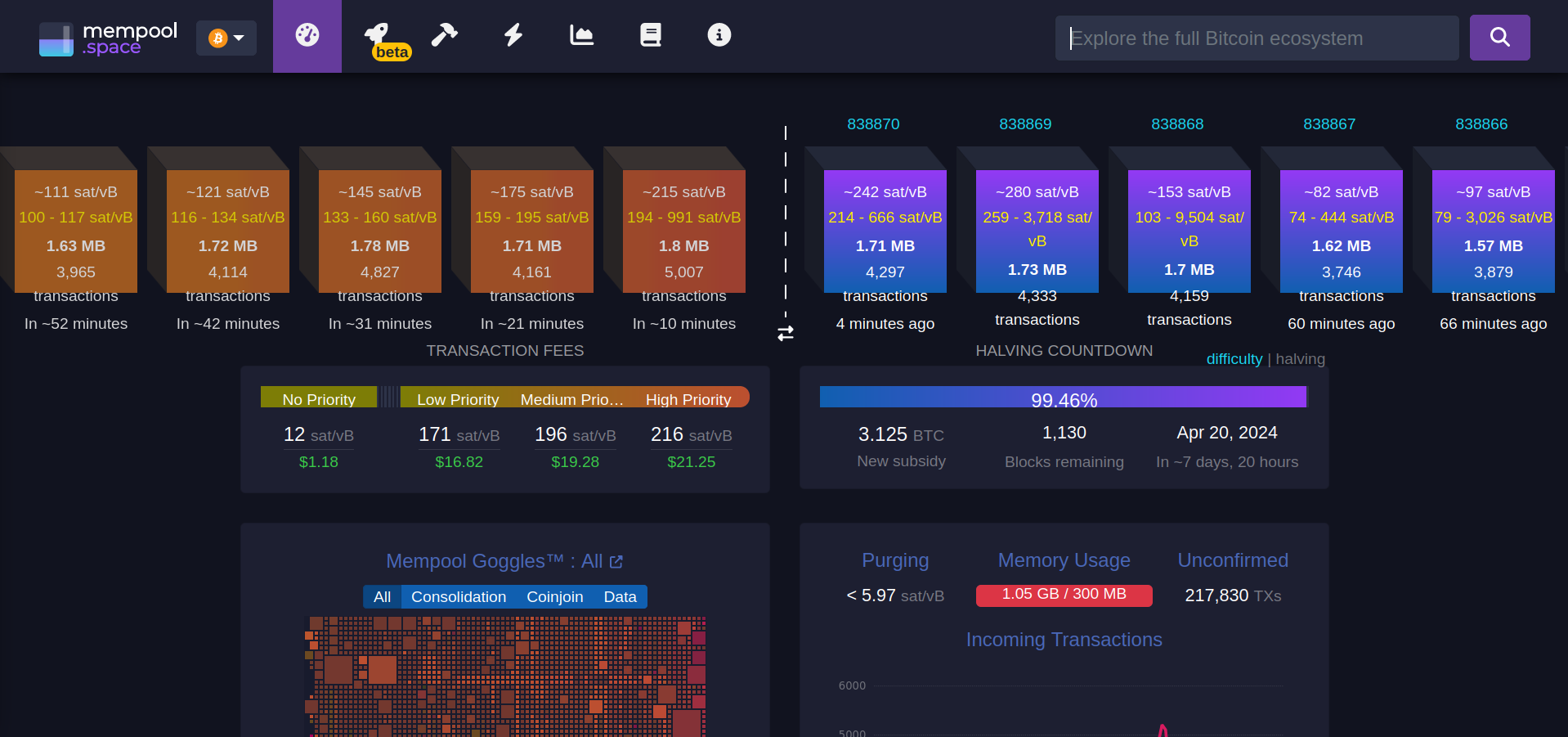
Task: Select the Consolidation goggles filter
Action: coord(458,597)
